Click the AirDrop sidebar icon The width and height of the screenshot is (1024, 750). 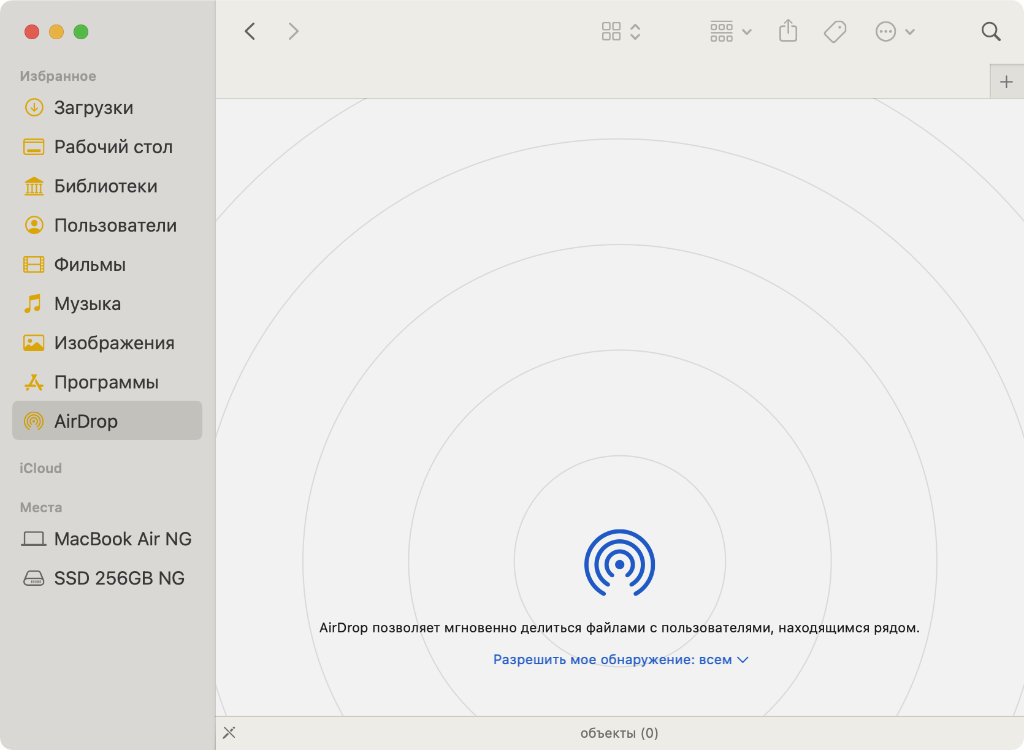(x=34, y=421)
